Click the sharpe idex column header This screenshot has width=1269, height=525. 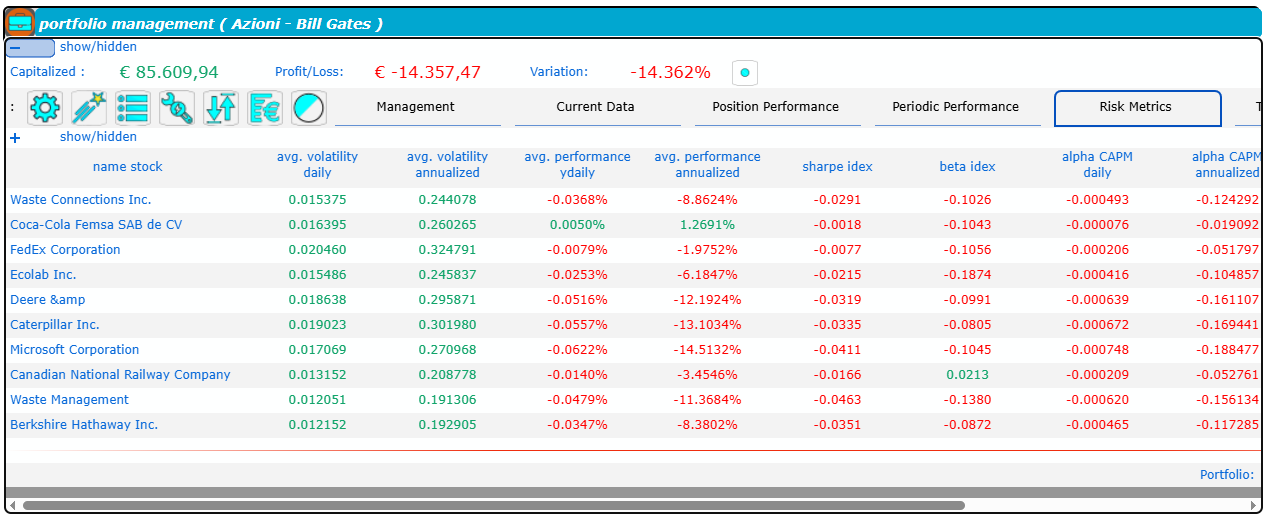coord(837,167)
